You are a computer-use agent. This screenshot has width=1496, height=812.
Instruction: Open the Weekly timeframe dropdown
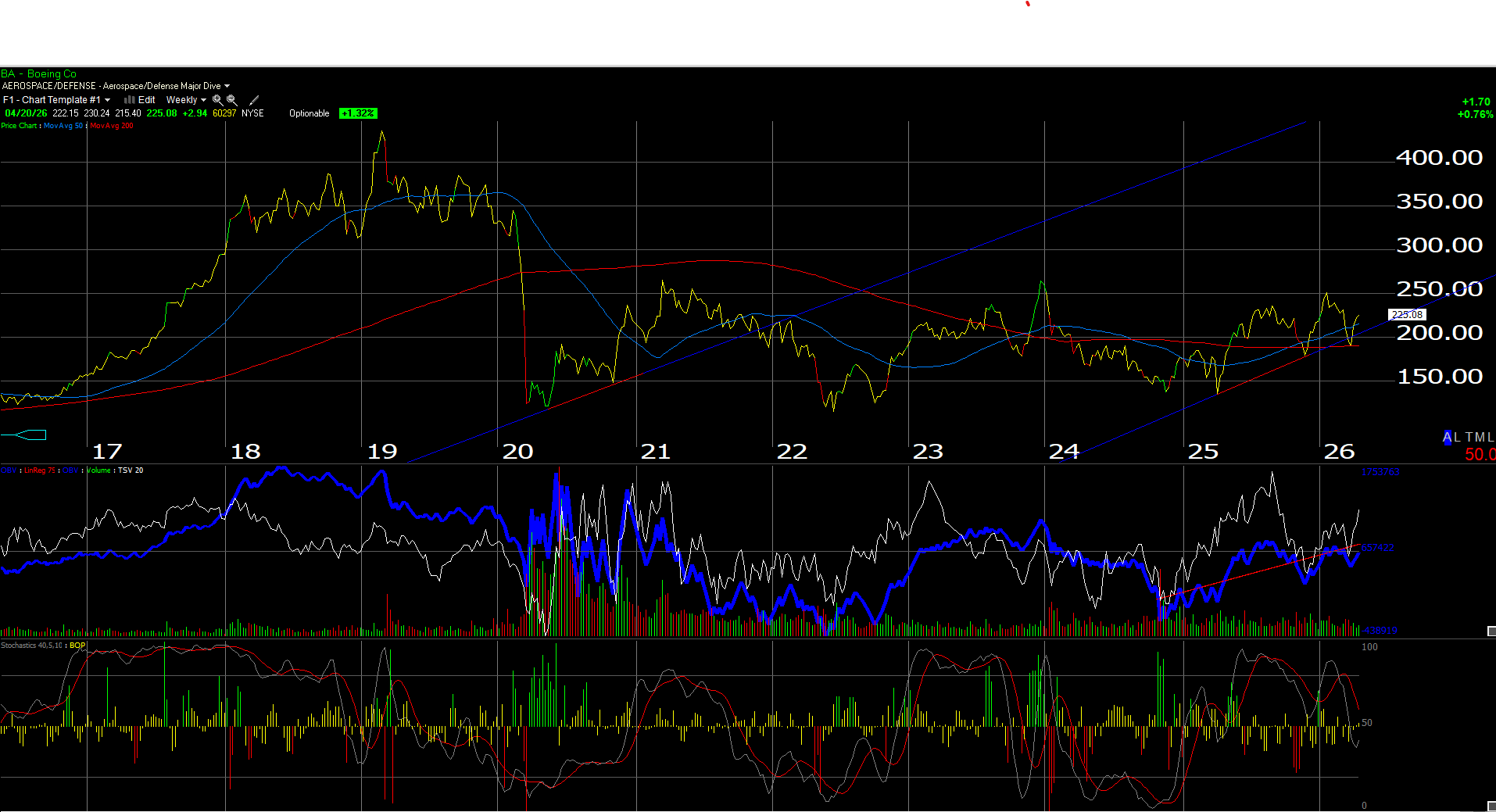[186, 100]
